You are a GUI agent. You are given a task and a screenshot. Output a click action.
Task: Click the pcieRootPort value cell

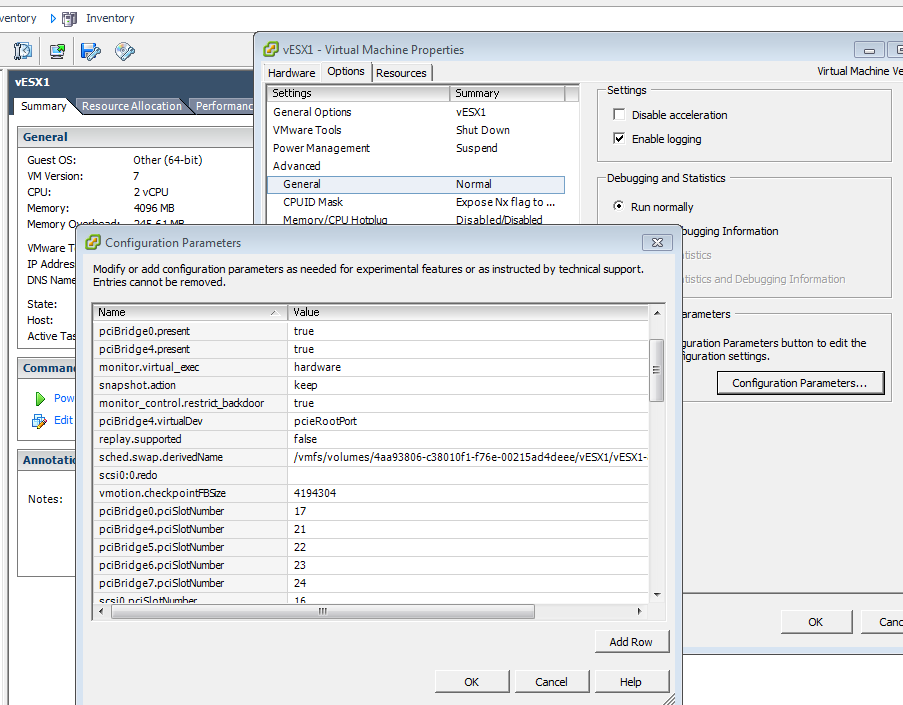pos(468,421)
